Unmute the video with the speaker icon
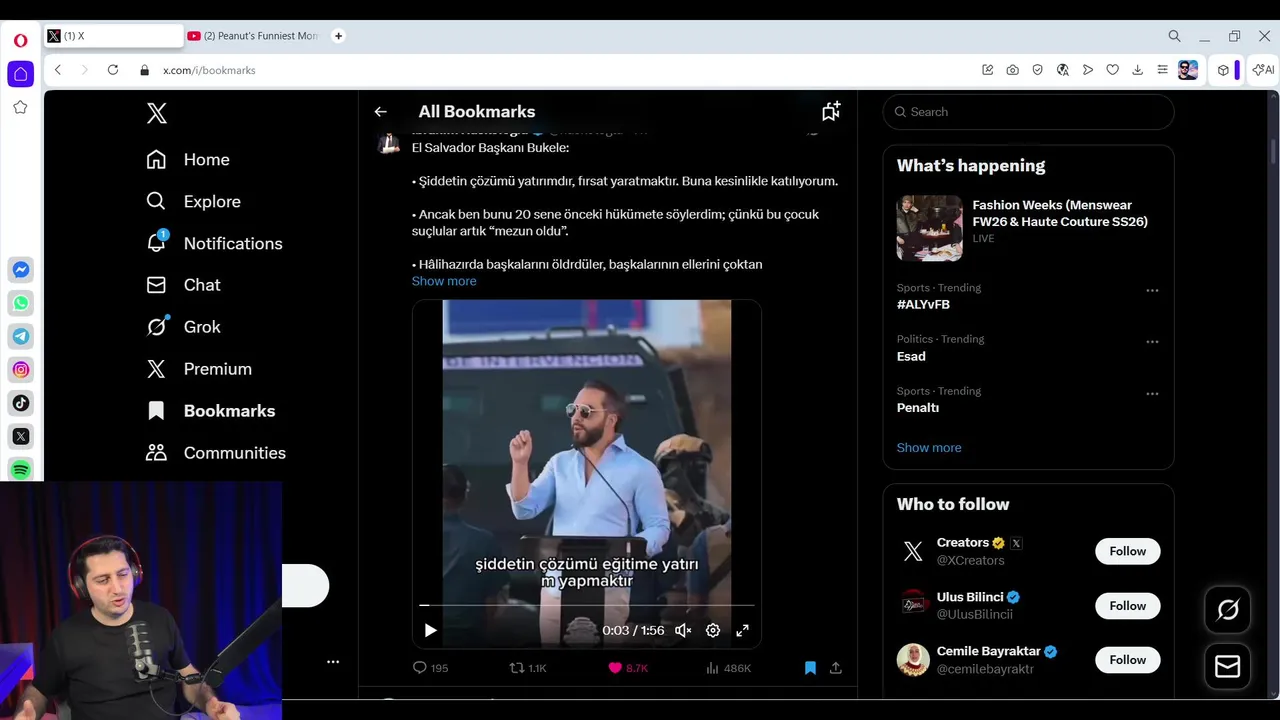The image size is (1280, 720). (683, 630)
